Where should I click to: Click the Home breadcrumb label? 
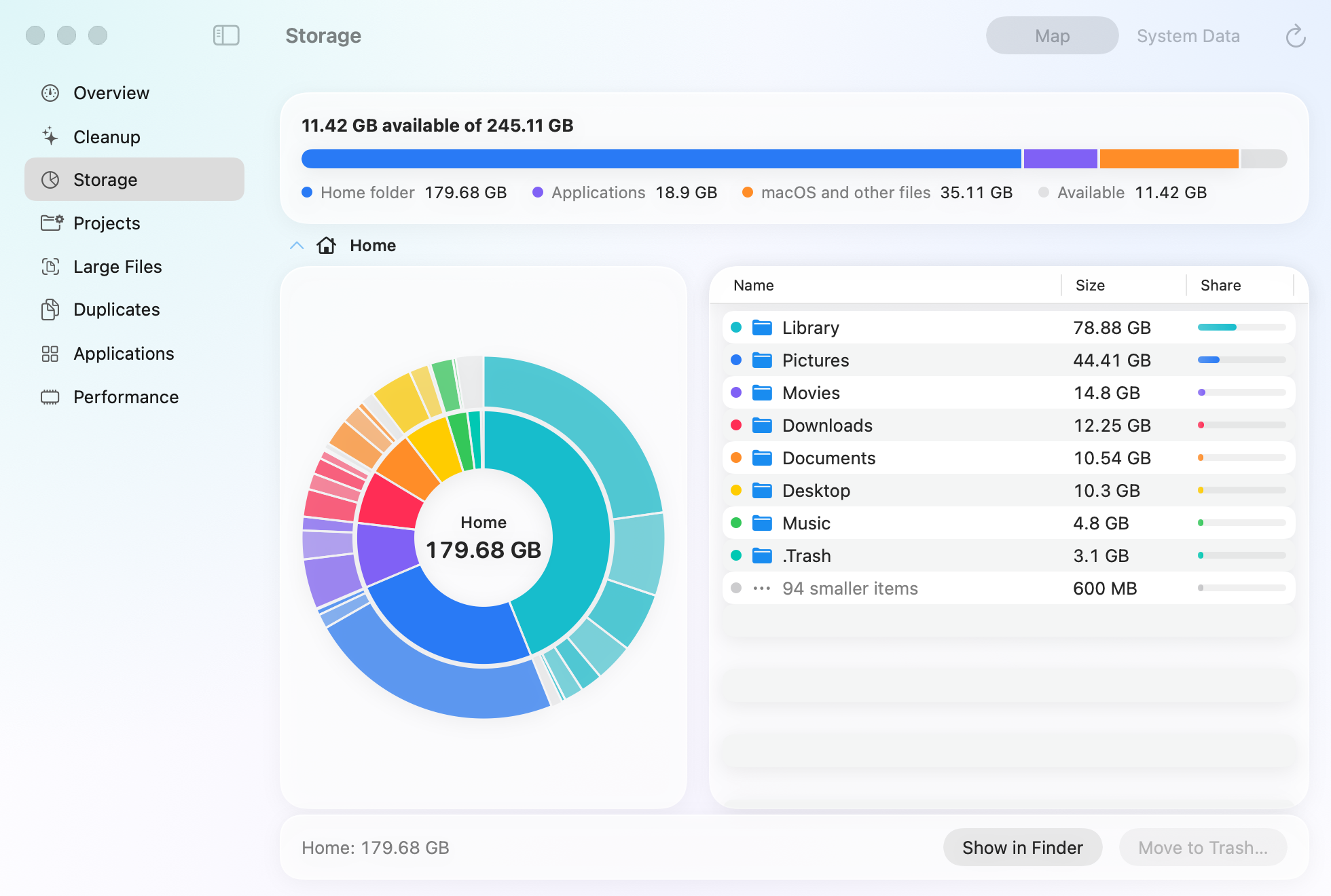pos(373,245)
